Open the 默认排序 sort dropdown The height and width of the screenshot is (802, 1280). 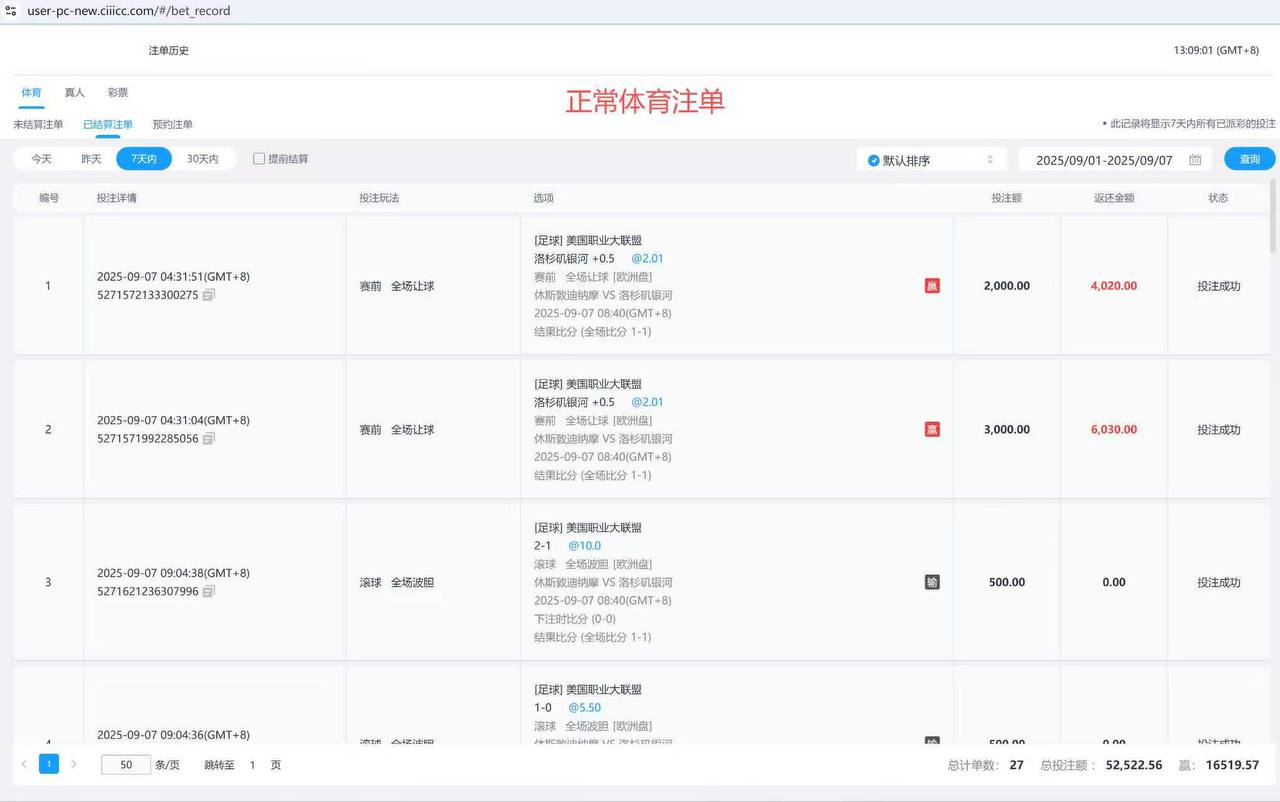click(x=930, y=158)
